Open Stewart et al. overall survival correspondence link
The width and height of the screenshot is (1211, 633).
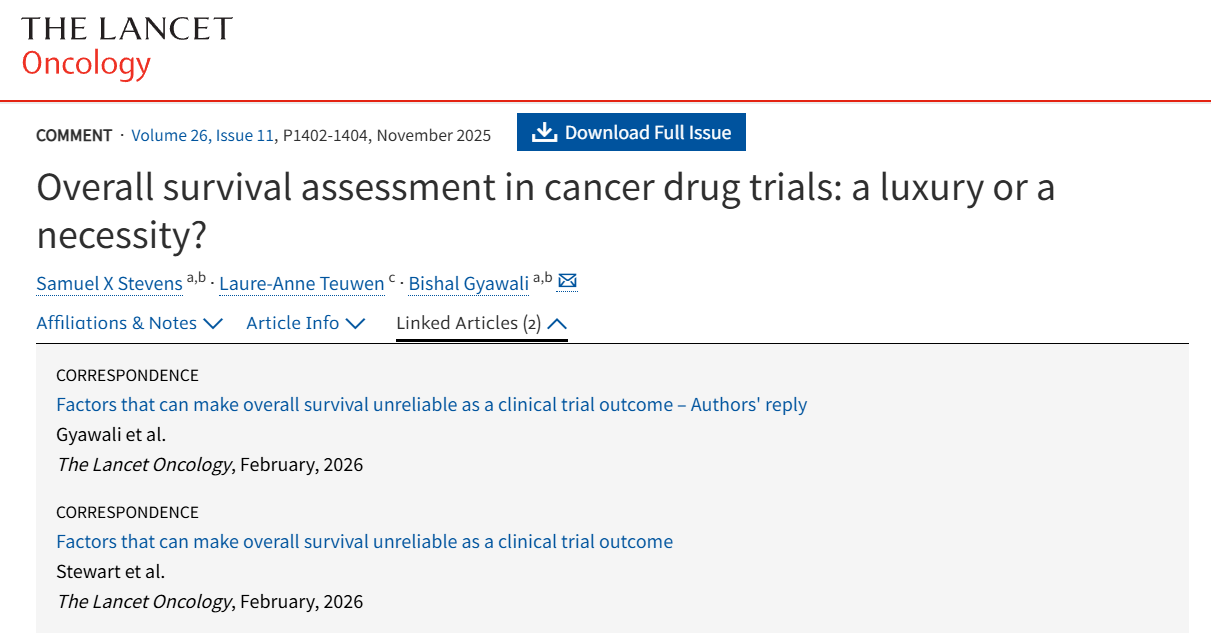click(364, 542)
